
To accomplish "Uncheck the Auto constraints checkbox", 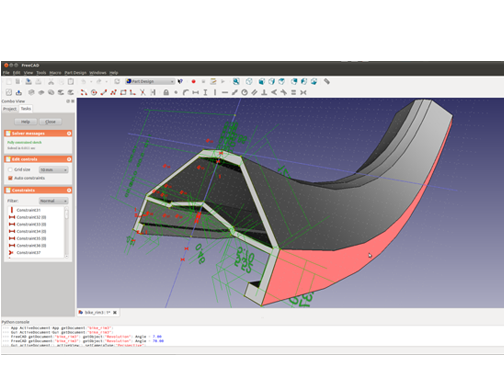I will pos(10,178).
